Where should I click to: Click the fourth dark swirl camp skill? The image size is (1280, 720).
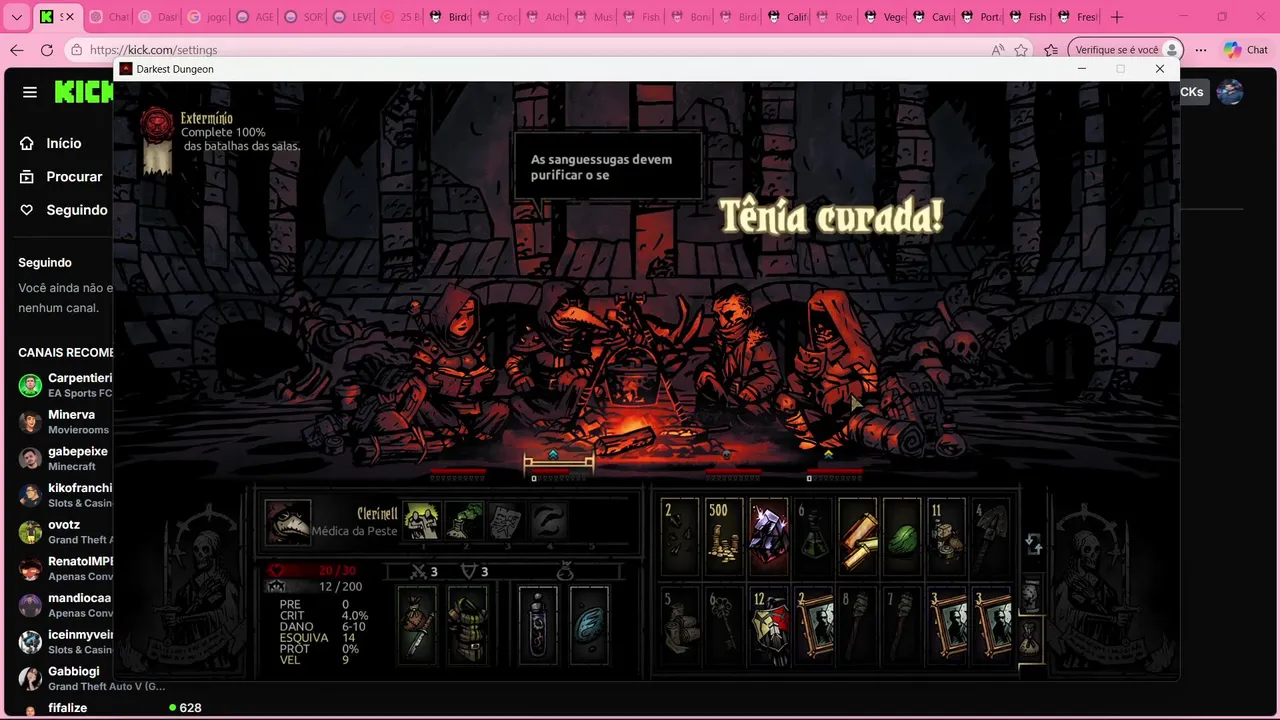[x=549, y=521]
